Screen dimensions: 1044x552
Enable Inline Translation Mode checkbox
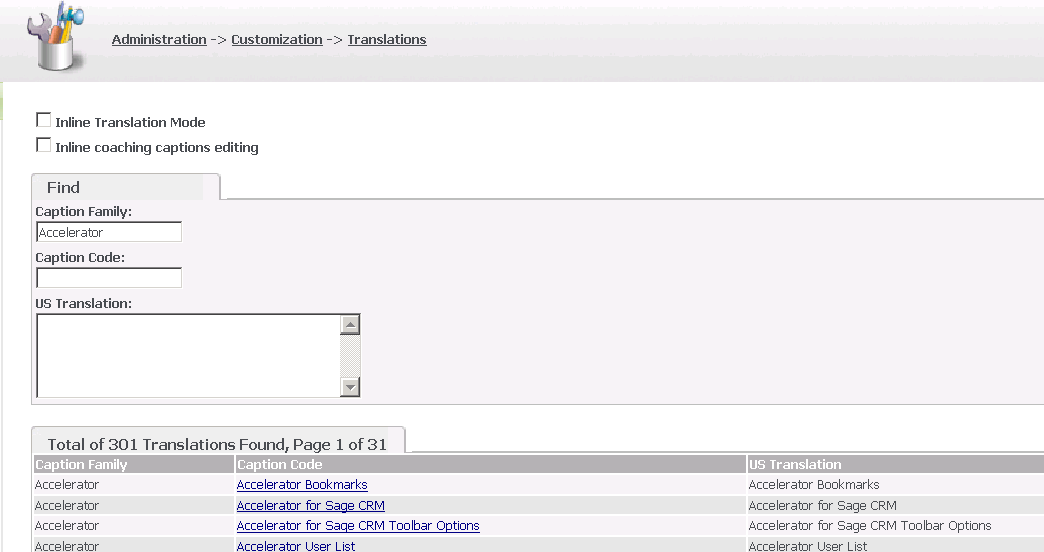coord(43,120)
